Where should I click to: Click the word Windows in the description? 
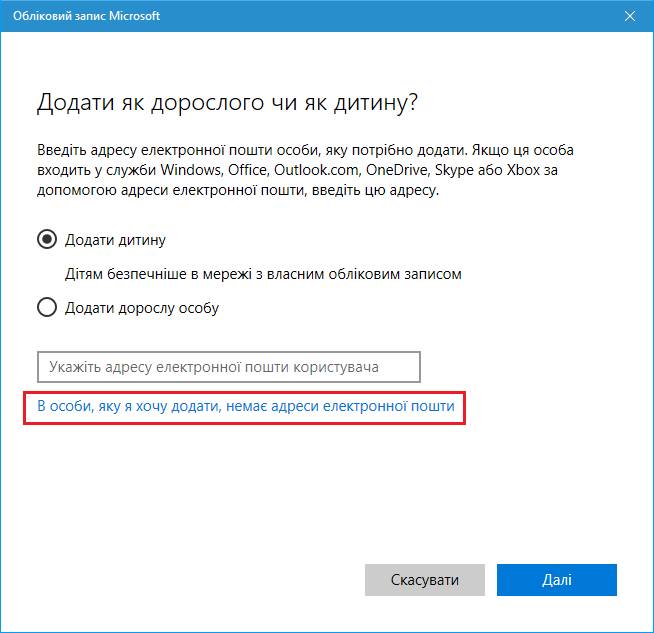pyautogui.click(x=191, y=170)
